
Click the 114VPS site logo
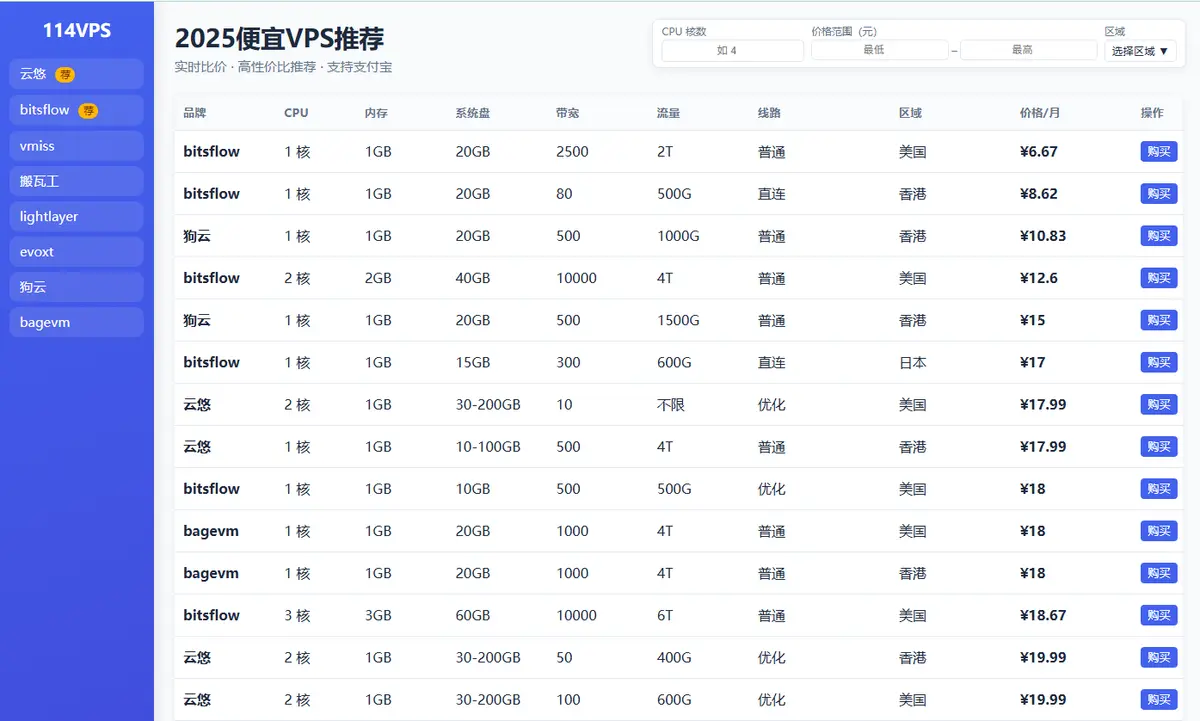[77, 30]
